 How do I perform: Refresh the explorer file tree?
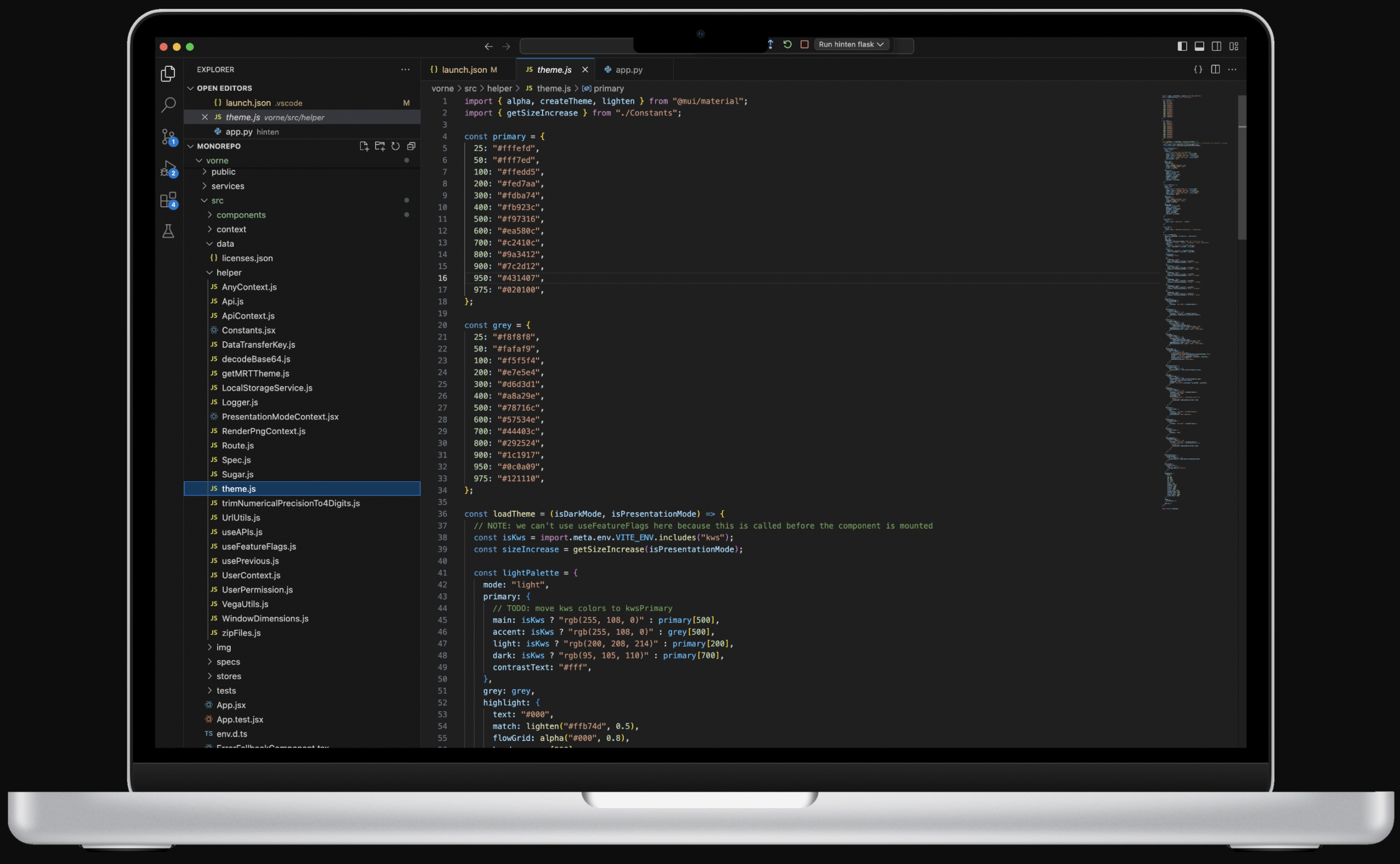tap(395, 147)
